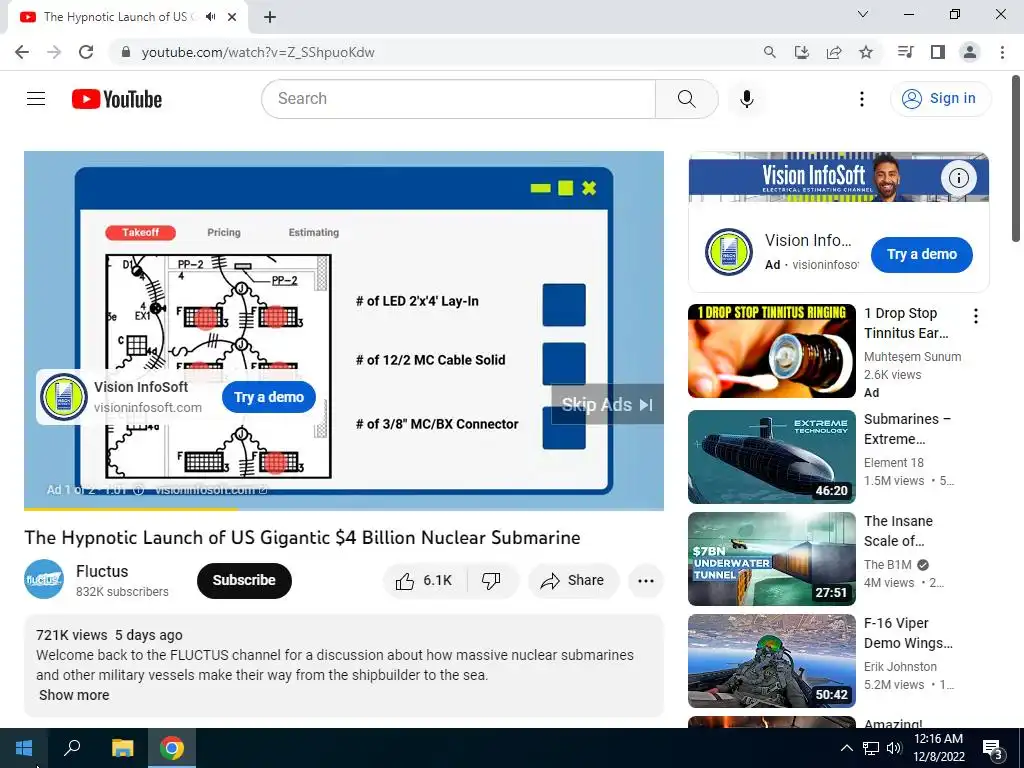Viewport: 1024px width, 768px height.
Task: Open more actions ellipsis under video
Action: [646, 581]
